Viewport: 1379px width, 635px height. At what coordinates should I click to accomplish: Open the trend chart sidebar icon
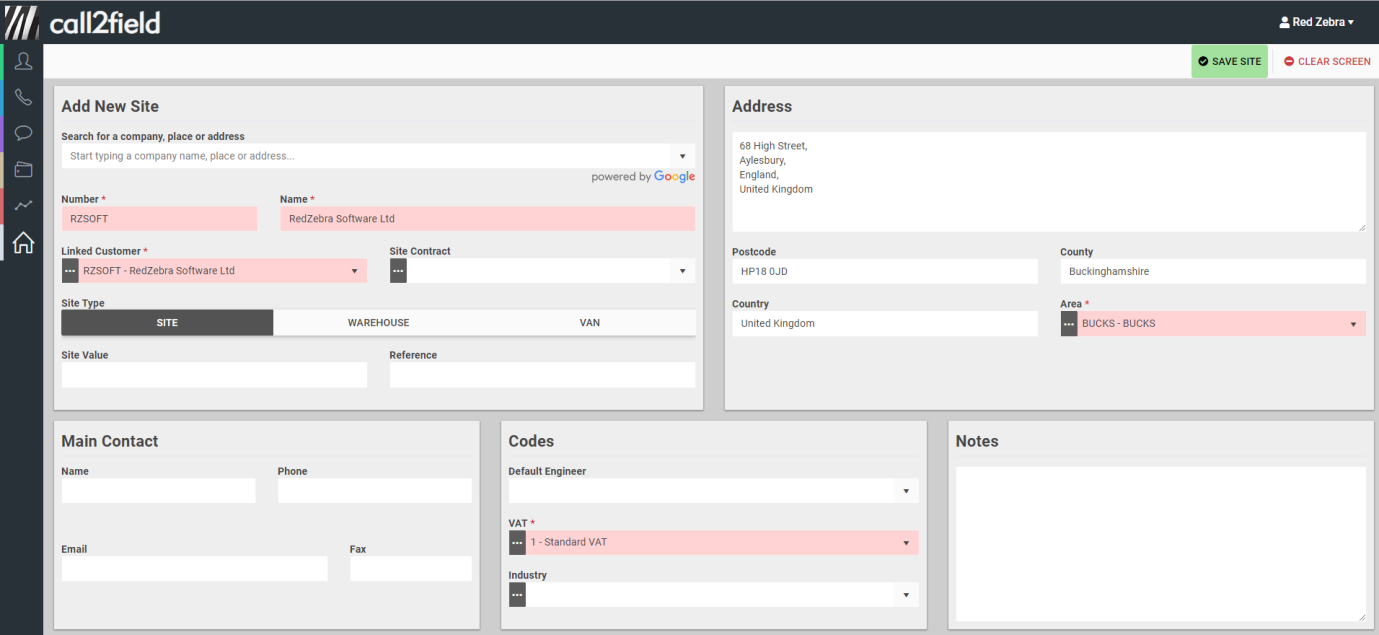pyautogui.click(x=23, y=205)
